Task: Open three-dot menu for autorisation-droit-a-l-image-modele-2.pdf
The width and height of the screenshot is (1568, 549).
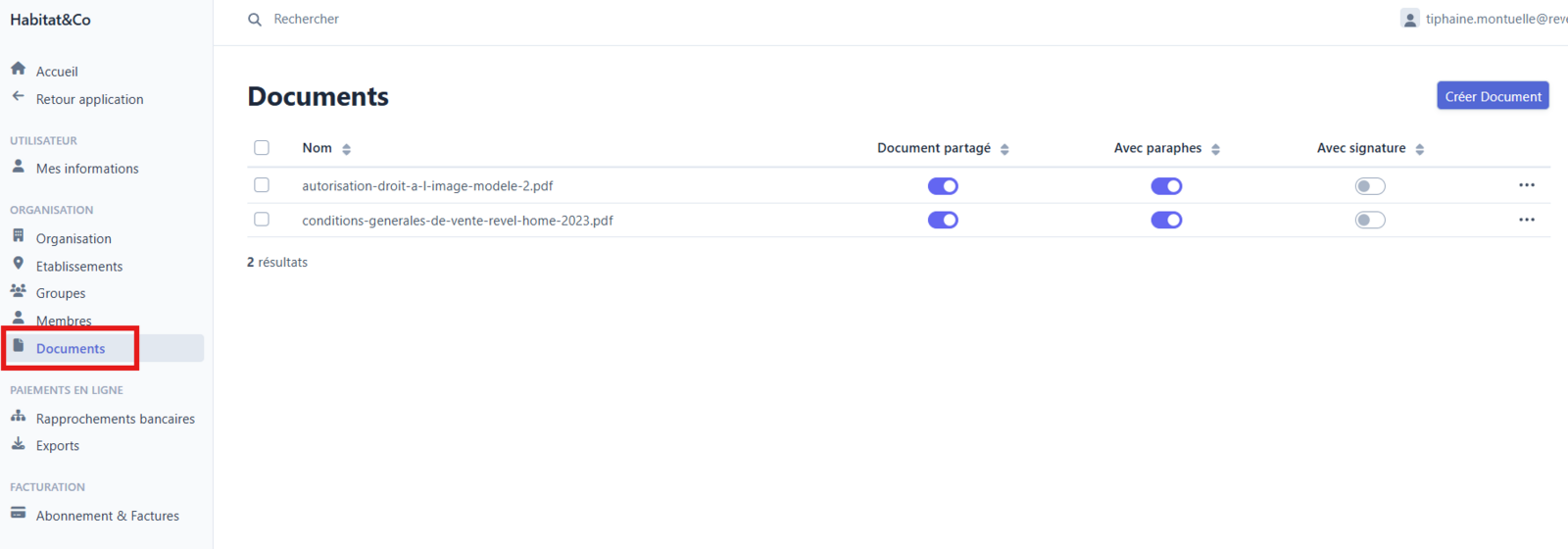Action: coord(1527,185)
